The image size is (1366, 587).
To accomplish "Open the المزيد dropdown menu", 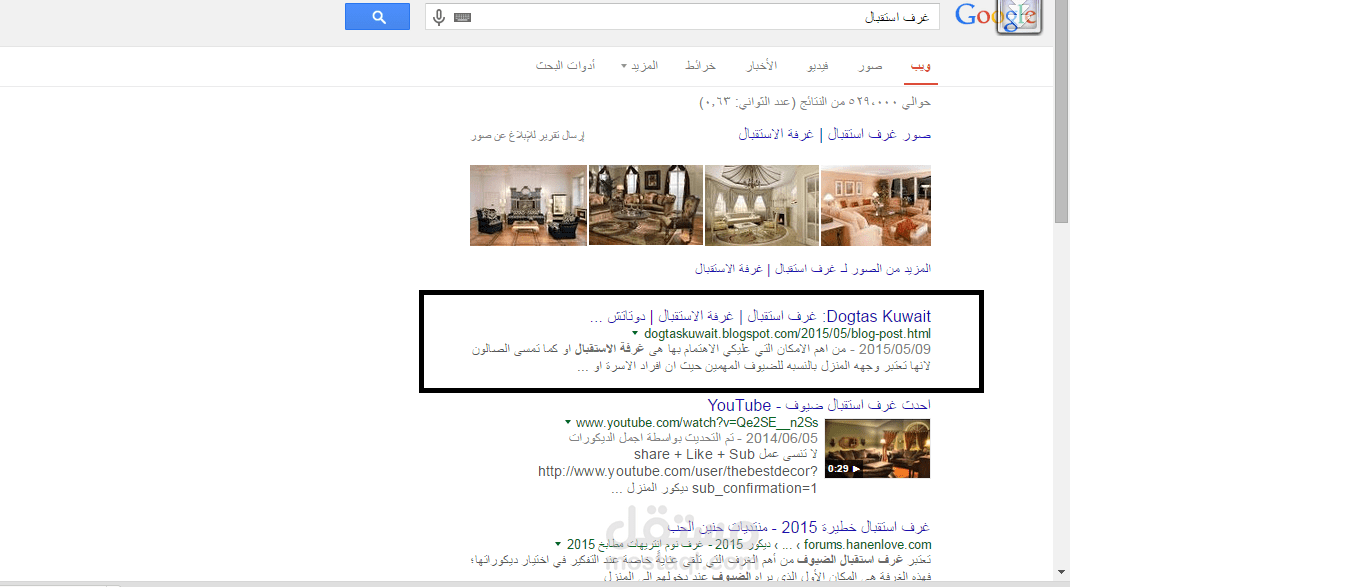I will point(640,66).
